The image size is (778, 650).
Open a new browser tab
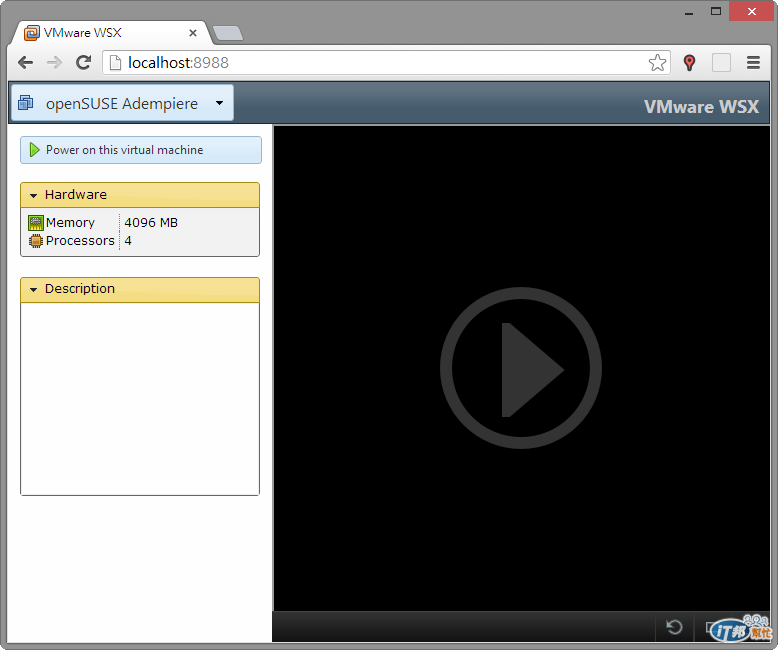pos(228,33)
